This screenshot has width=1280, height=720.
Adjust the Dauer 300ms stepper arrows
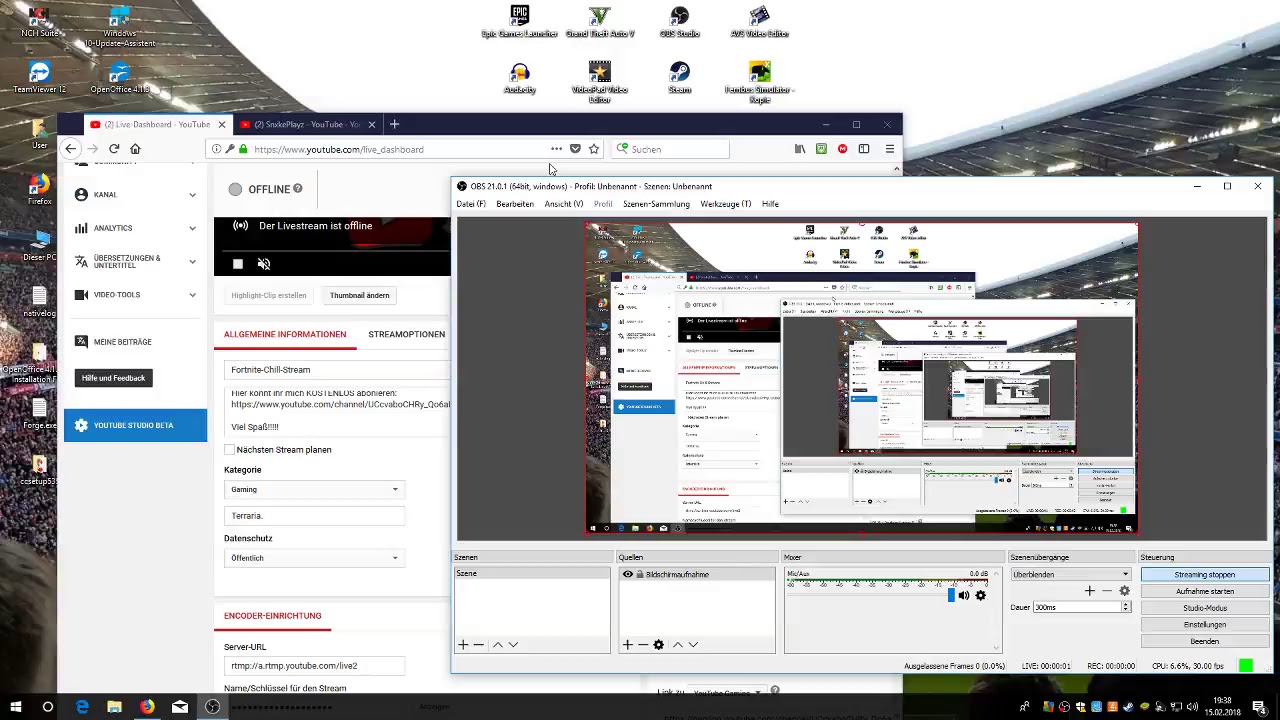[1125, 607]
